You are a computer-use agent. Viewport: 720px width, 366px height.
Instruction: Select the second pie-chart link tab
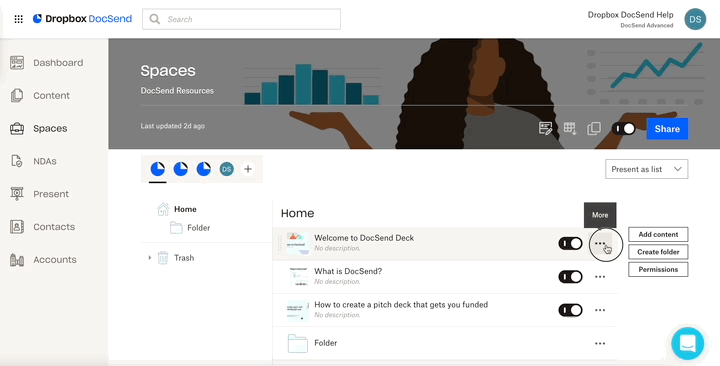[x=180, y=169]
